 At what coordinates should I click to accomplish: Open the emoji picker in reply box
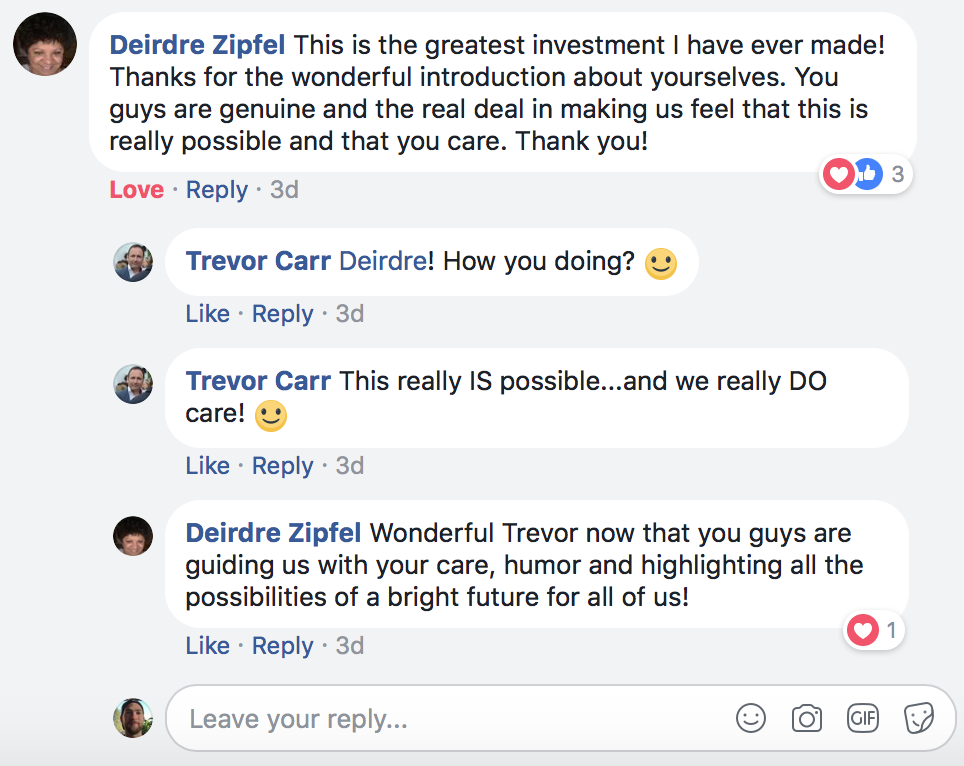[750, 718]
